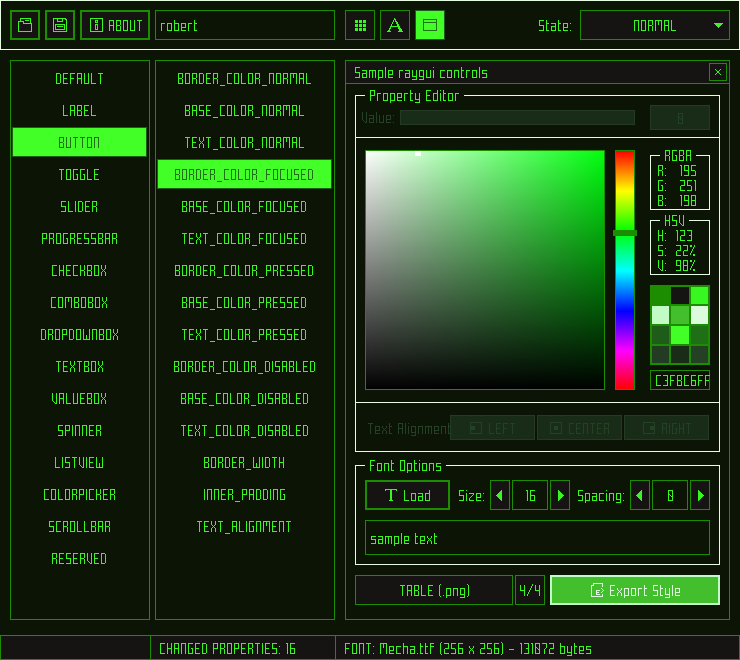The height and width of the screenshot is (660, 740).
Task: Click the style name text field
Action: 245,26
